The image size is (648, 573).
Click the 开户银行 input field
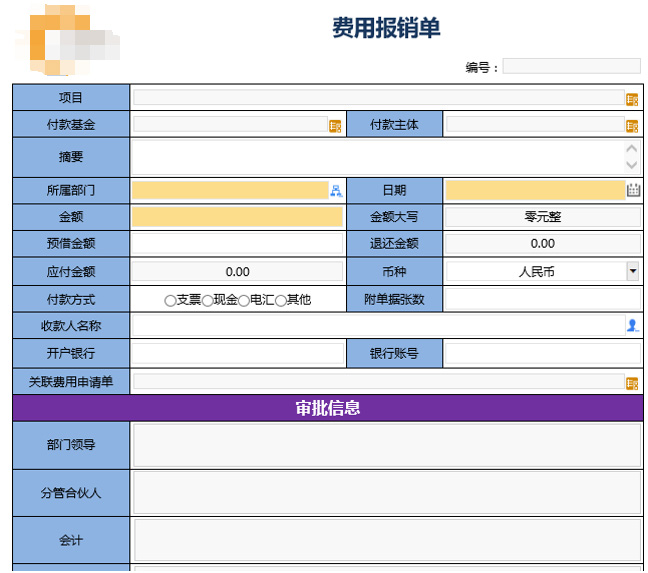pos(238,354)
